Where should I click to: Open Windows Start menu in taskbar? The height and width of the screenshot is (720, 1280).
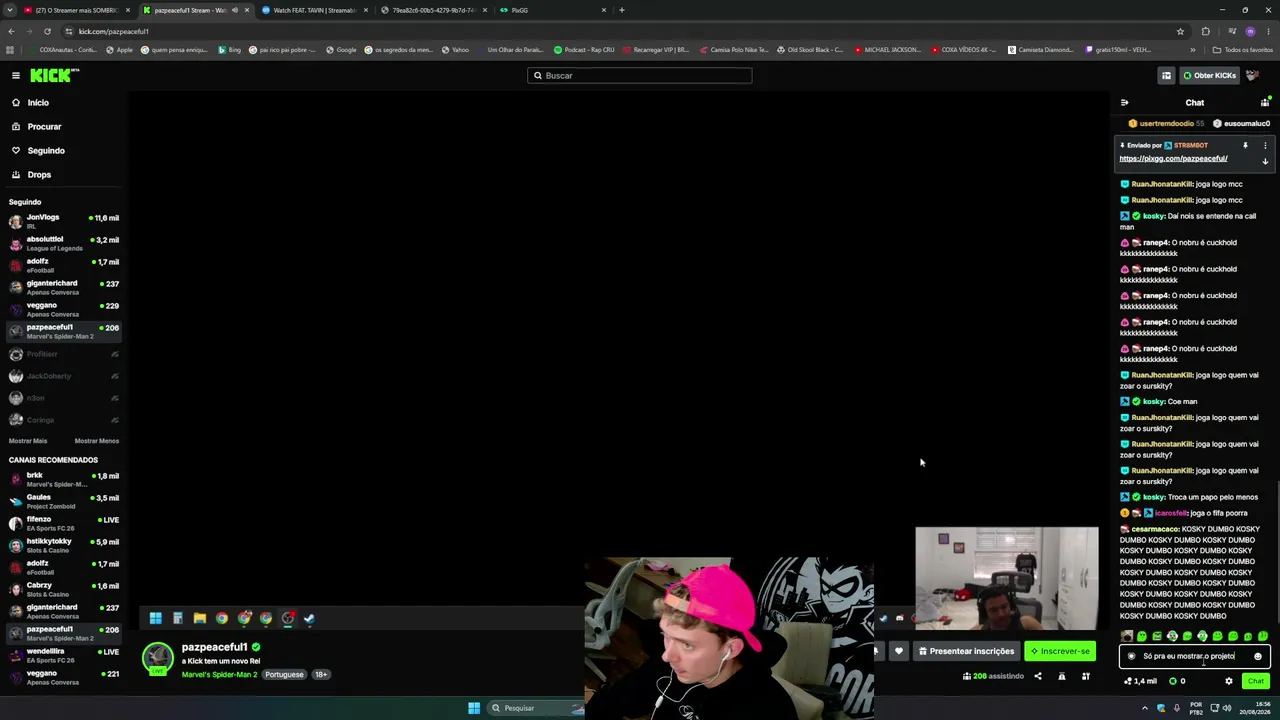click(x=474, y=708)
